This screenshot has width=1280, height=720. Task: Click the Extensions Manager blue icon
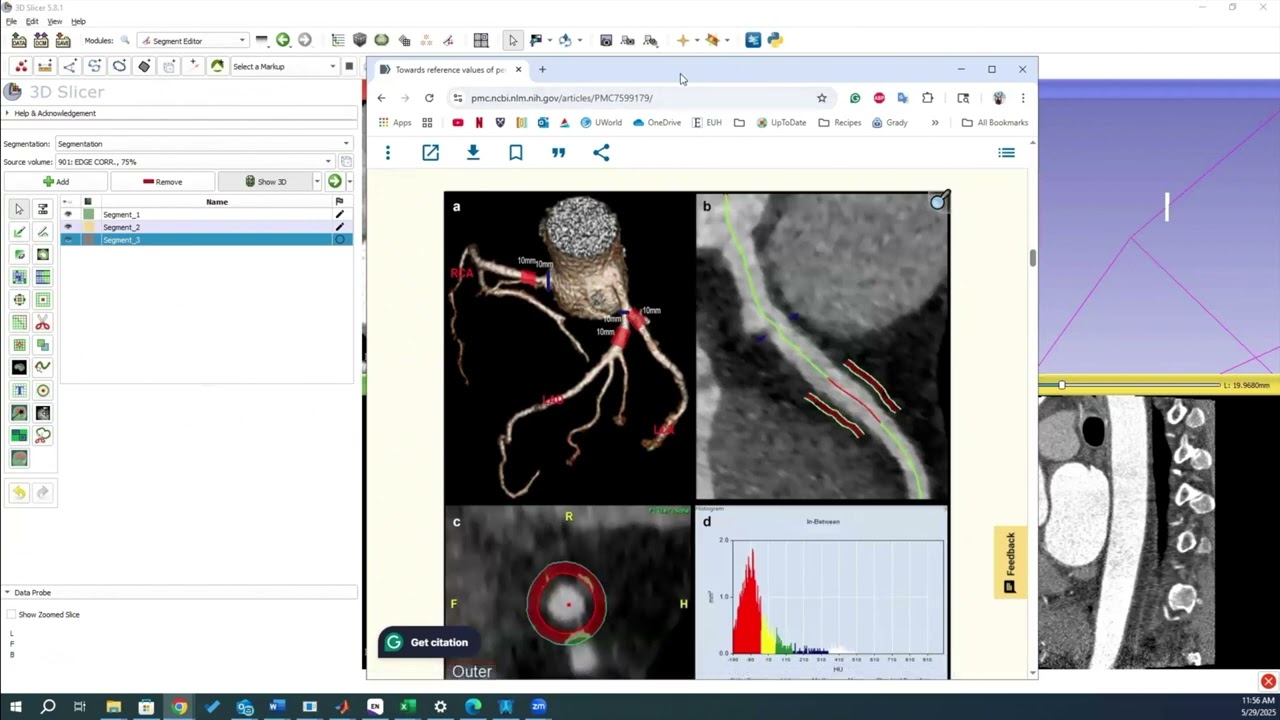pyautogui.click(x=753, y=40)
